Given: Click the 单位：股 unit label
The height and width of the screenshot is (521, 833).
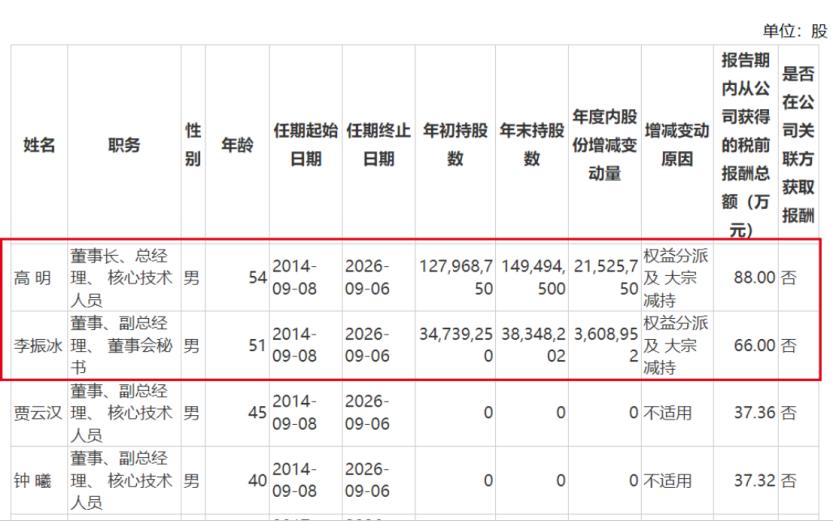Looking at the screenshot, I should point(795,30).
